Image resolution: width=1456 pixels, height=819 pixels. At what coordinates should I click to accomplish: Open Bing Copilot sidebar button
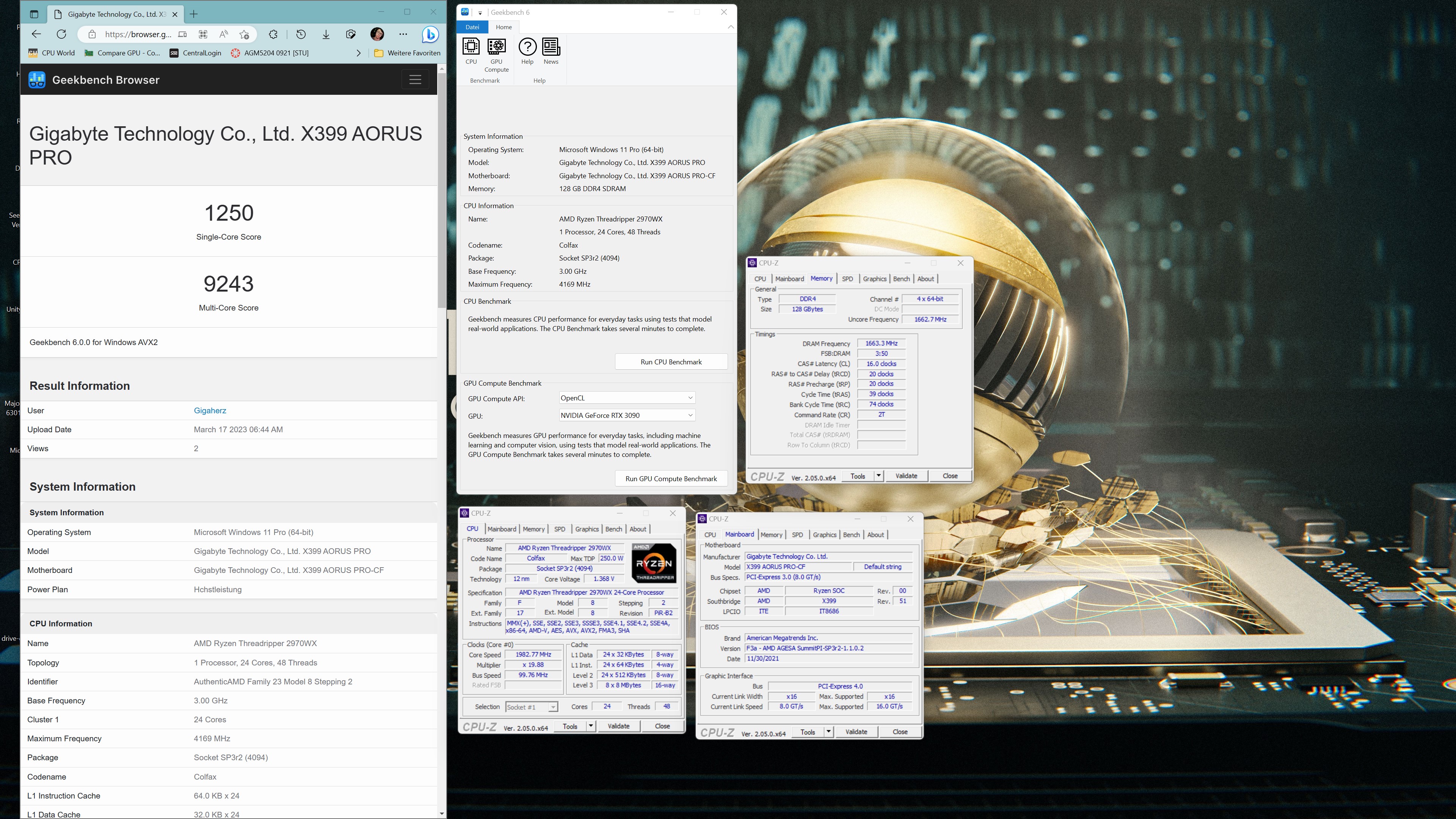coord(430,35)
